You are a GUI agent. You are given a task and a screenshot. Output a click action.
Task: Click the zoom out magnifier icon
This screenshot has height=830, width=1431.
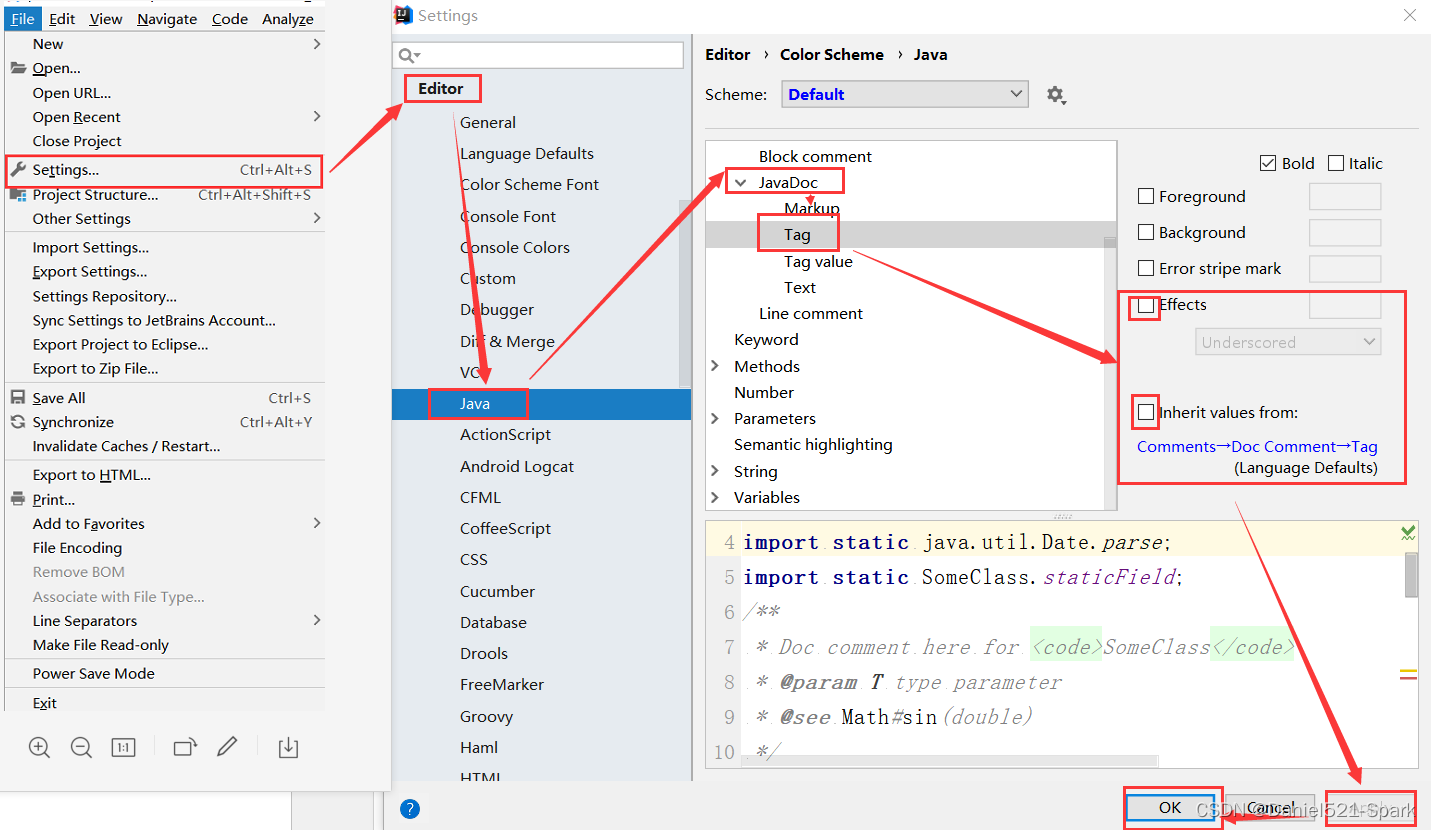pyautogui.click(x=81, y=747)
